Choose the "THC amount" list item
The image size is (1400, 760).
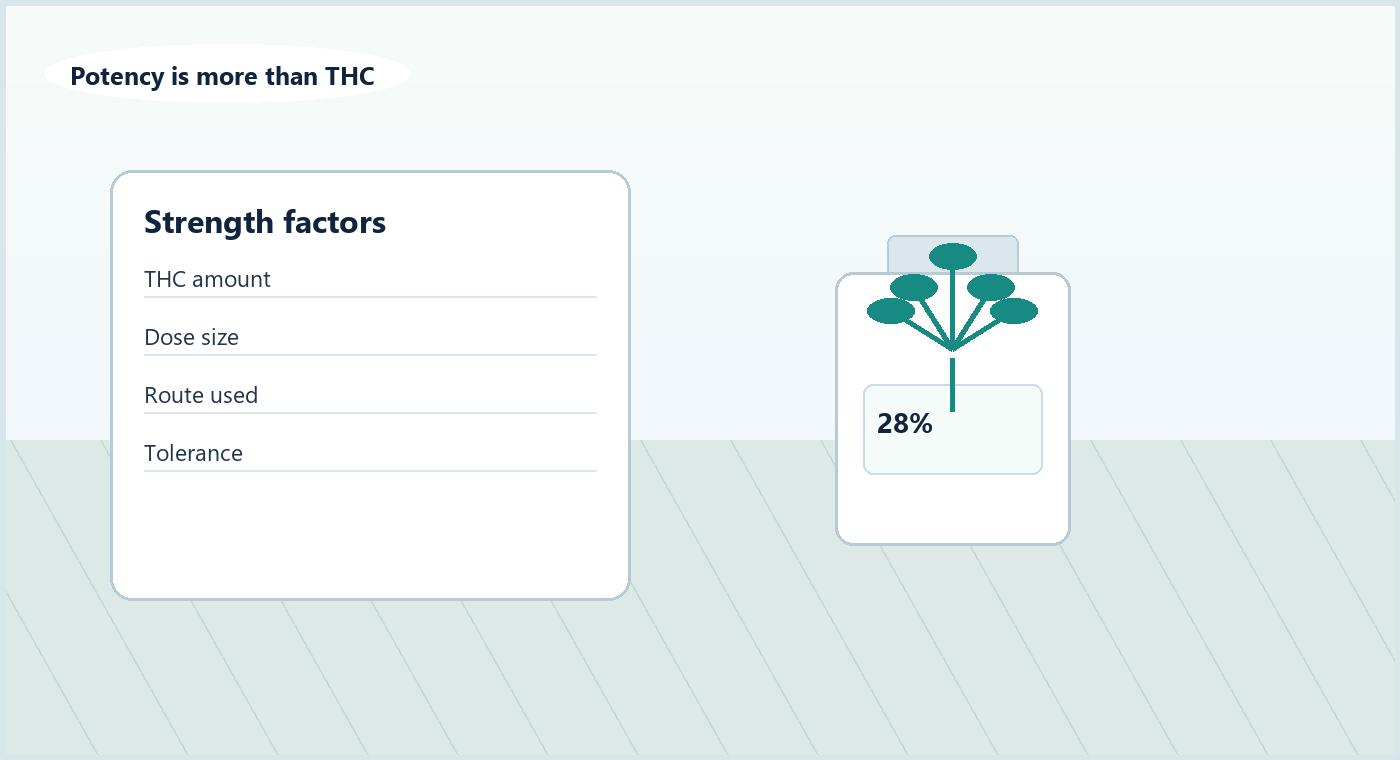(x=370, y=280)
